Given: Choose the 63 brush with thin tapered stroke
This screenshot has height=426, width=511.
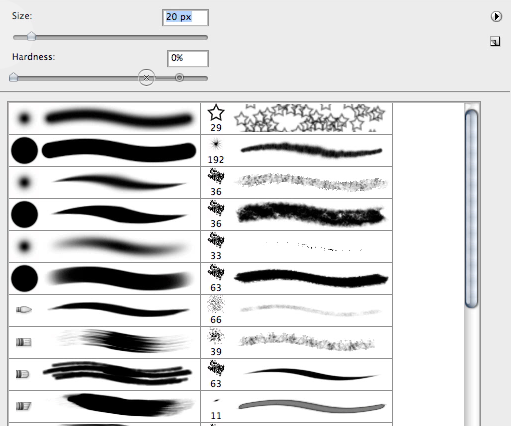Looking at the screenshot, I should click(297, 375).
